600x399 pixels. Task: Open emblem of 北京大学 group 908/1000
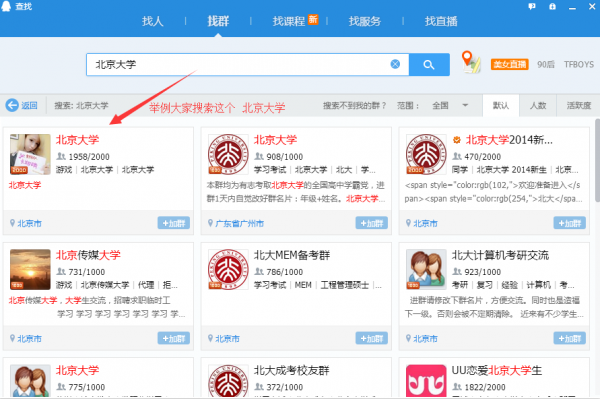(228, 154)
